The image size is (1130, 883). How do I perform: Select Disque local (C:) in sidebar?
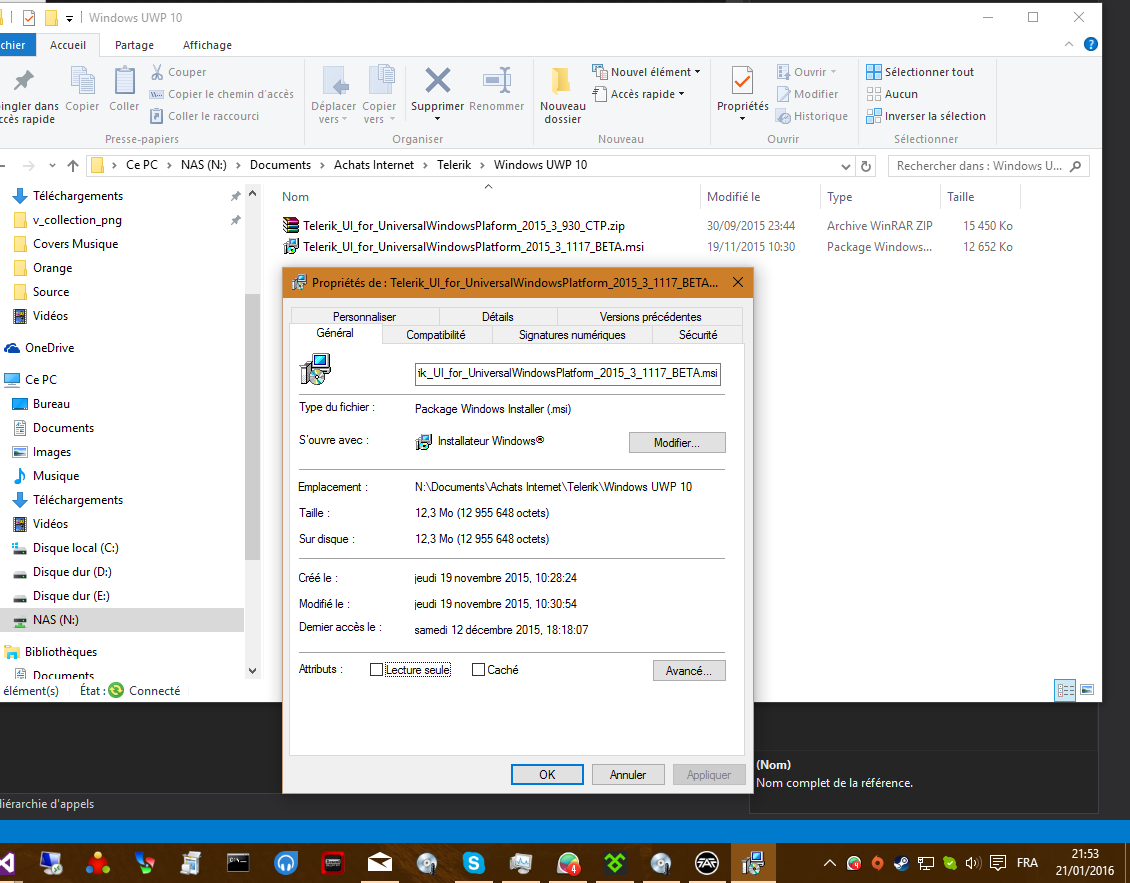click(75, 548)
